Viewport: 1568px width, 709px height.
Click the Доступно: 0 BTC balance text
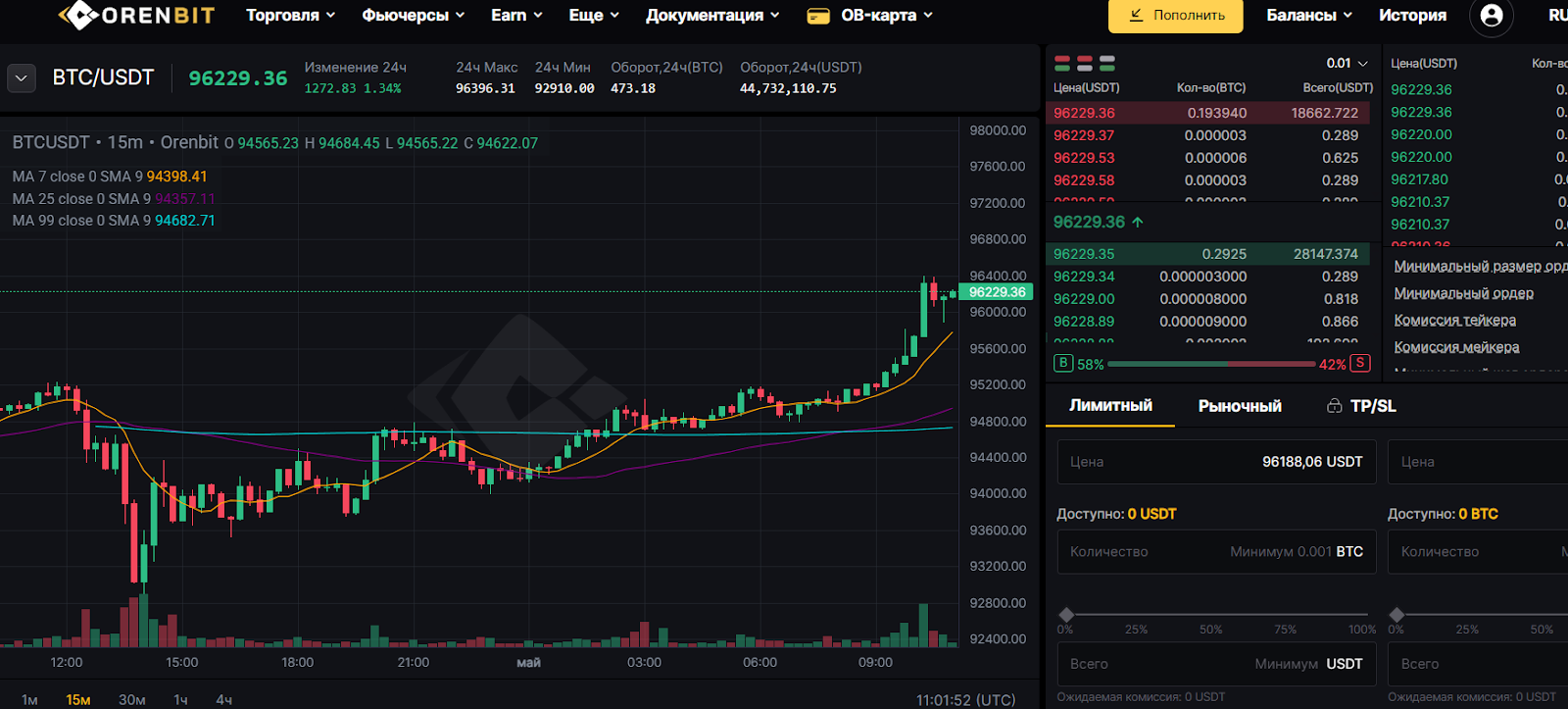[x=1443, y=514]
